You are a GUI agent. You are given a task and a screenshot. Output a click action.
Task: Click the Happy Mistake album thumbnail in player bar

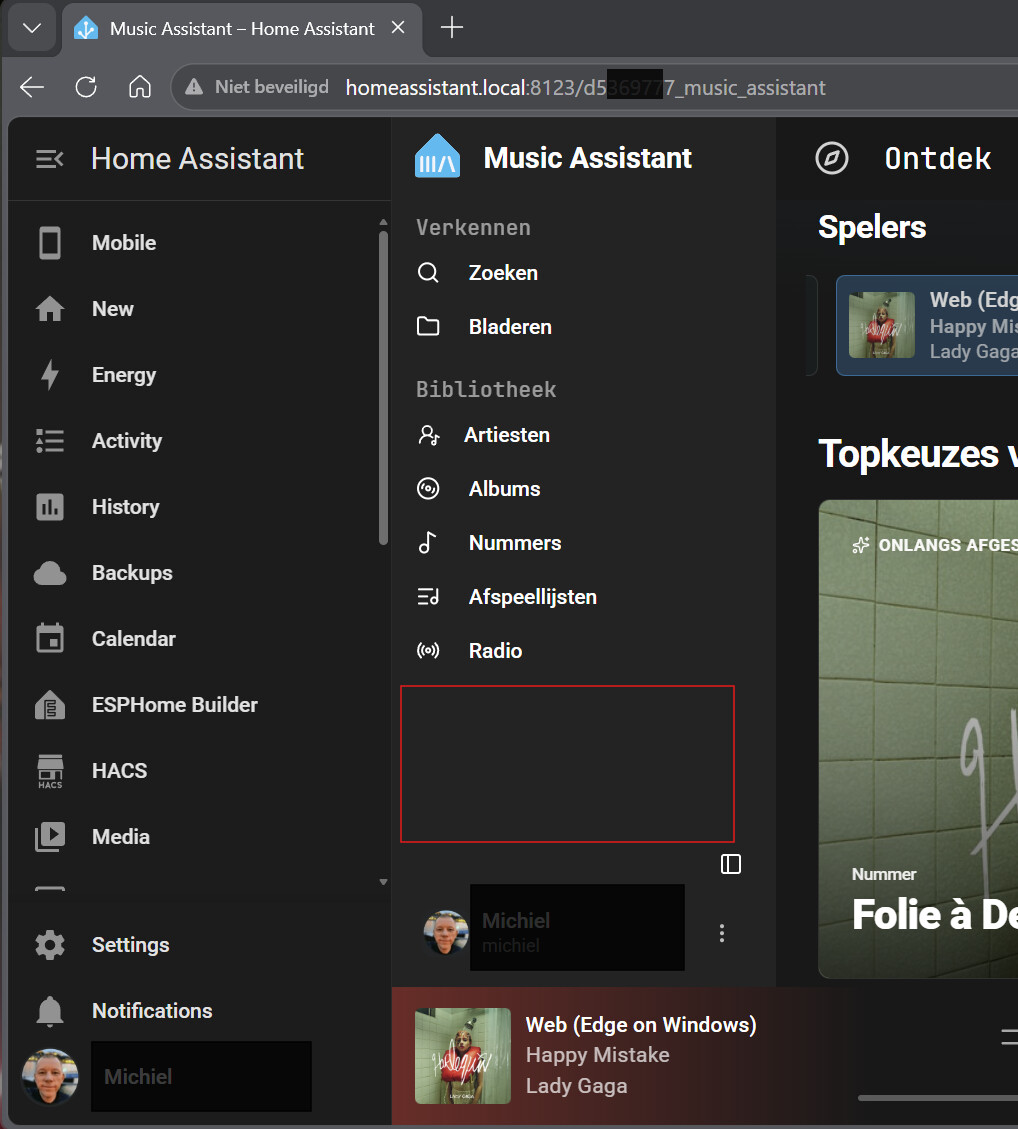pos(463,1056)
